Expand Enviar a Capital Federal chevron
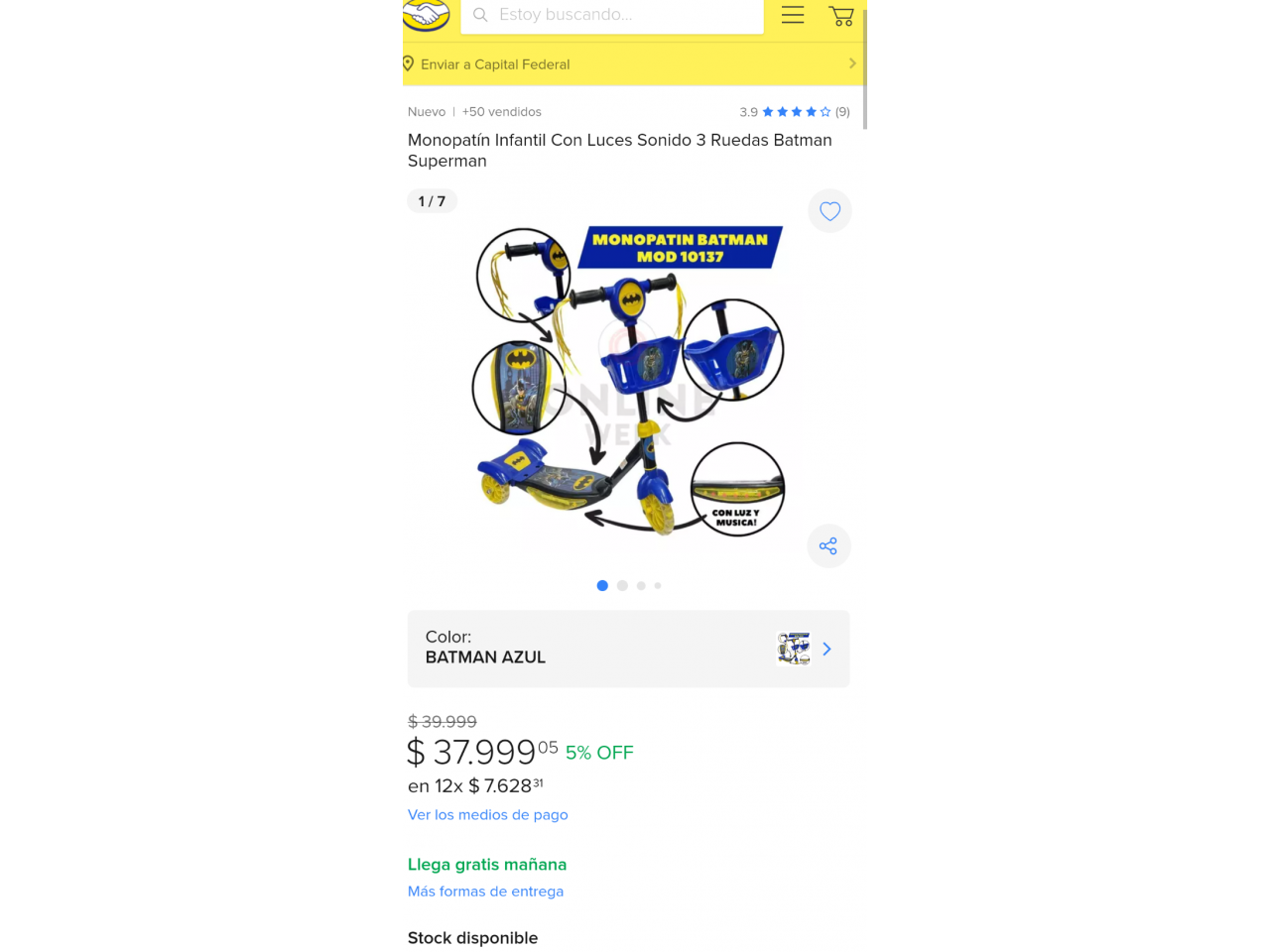 click(852, 63)
